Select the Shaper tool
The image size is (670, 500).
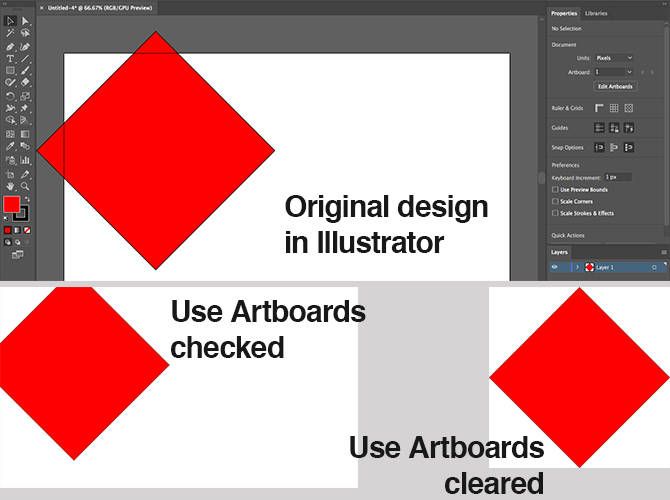(x=10, y=82)
